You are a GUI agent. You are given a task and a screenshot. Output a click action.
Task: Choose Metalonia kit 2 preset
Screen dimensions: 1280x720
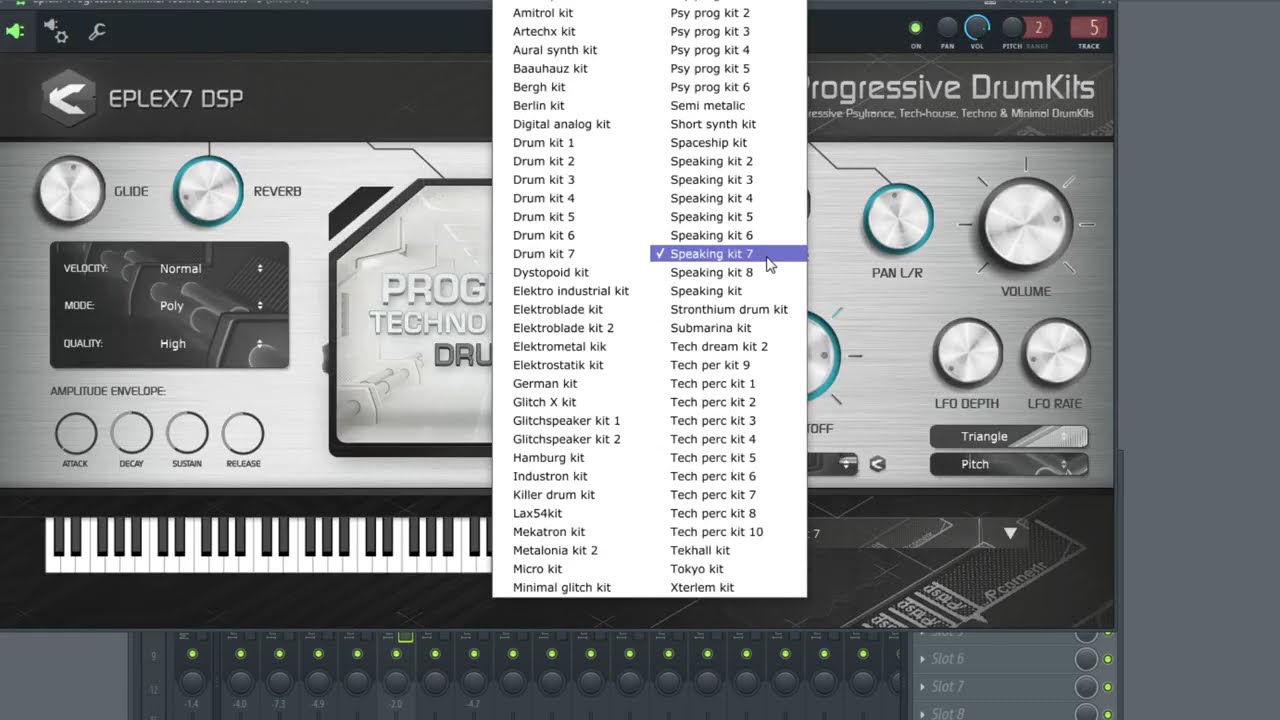click(x=571, y=550)
